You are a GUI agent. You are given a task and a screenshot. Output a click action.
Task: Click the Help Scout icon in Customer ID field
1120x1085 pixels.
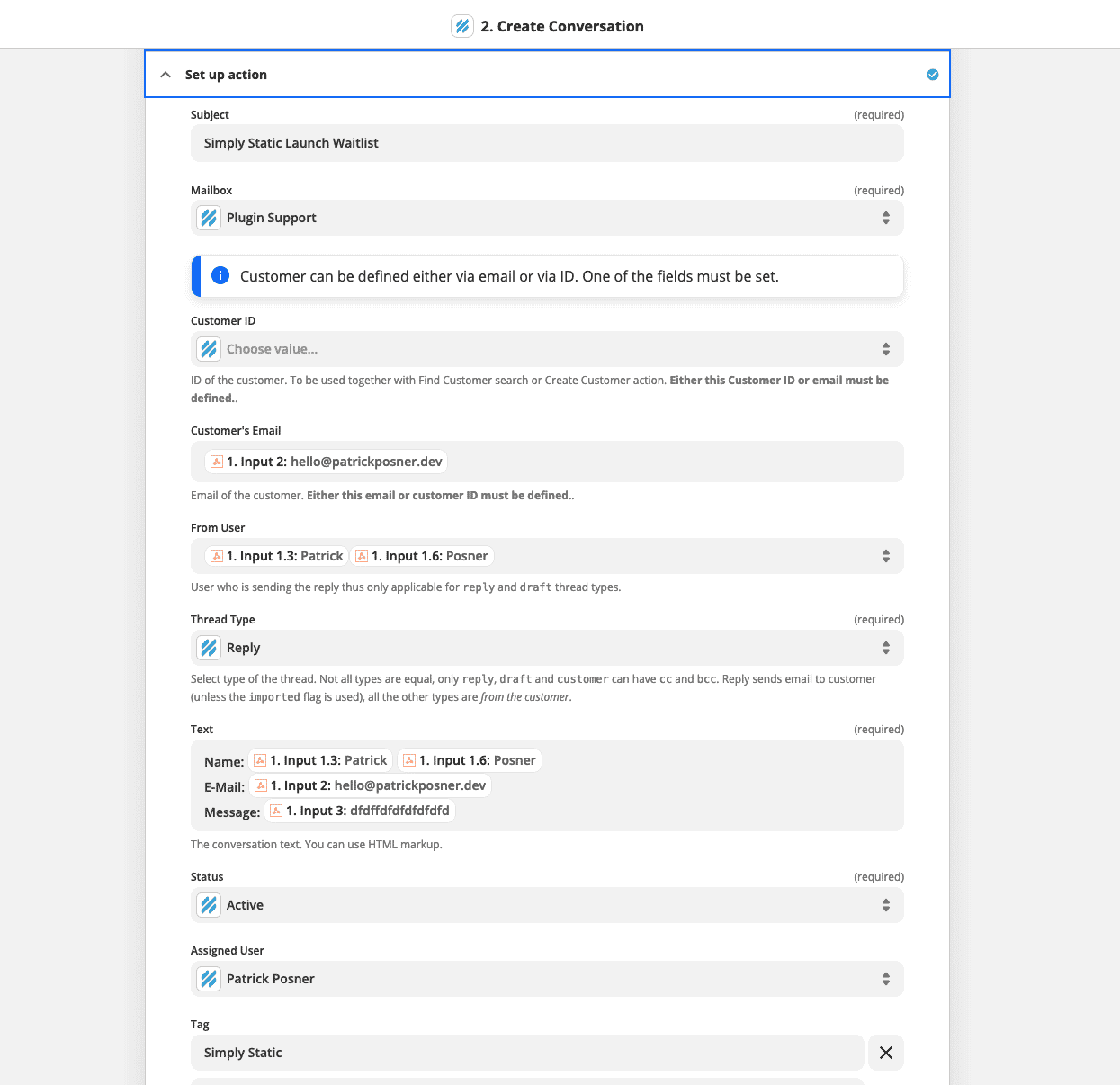pos(209,349)
